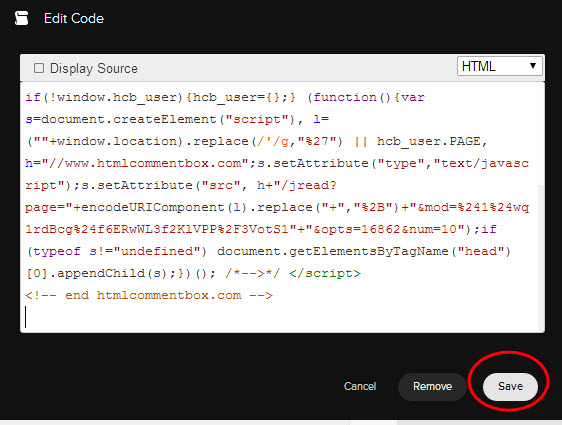Click inside the code editor's empty last line

(280, 317)
